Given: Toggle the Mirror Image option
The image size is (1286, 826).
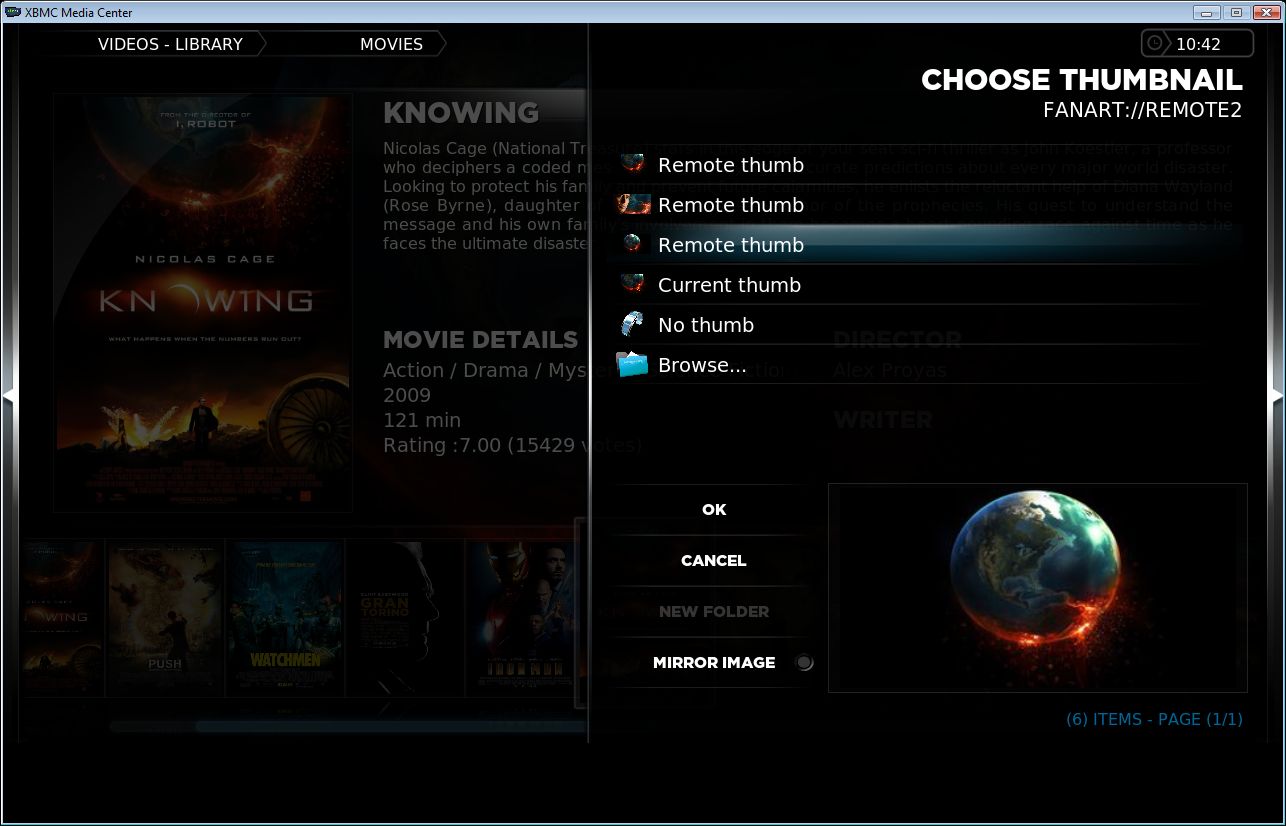Looking at the screenshot, I should (806, 662).
